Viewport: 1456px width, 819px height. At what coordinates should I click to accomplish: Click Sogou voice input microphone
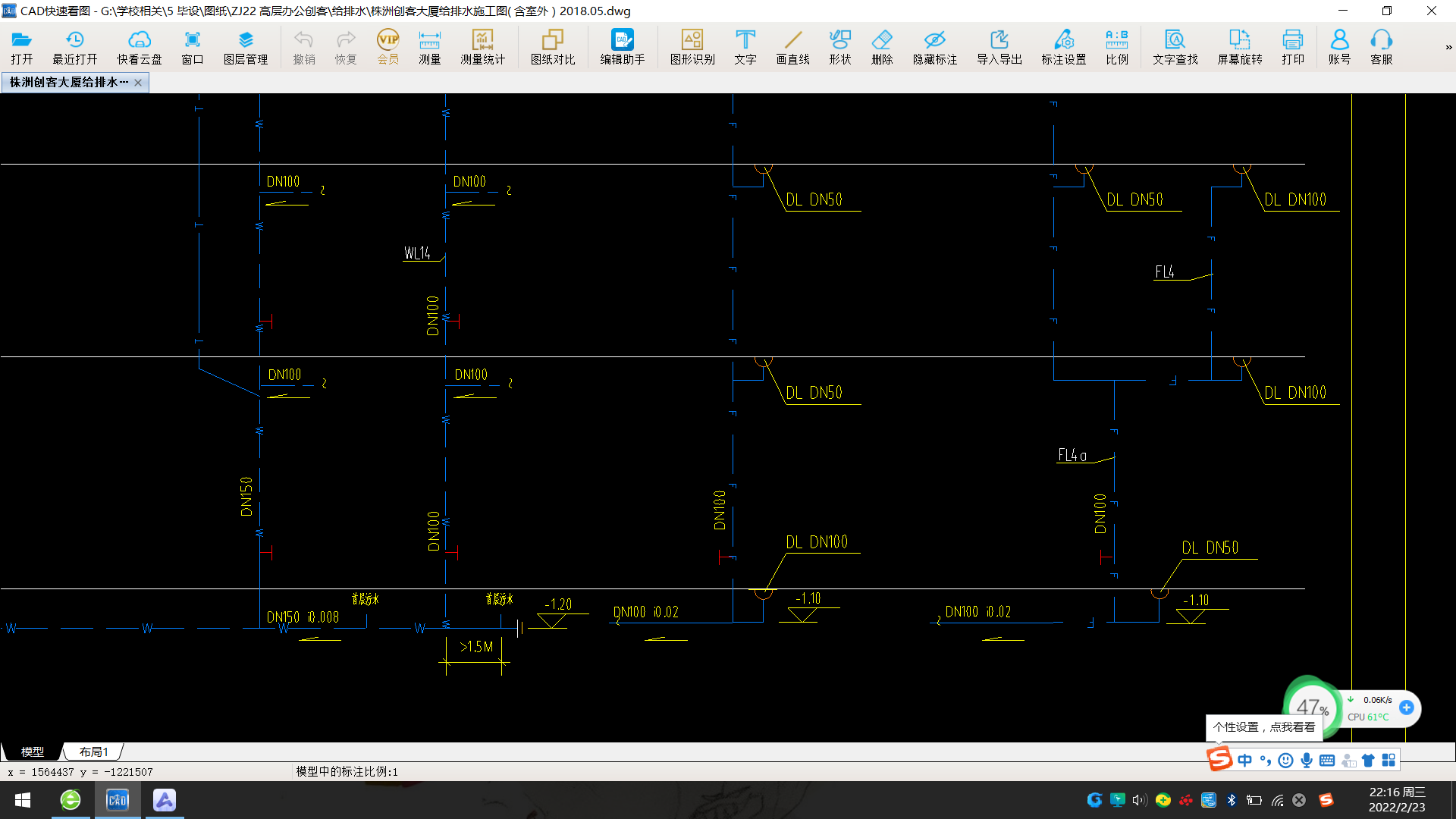tap(1306, 760)
